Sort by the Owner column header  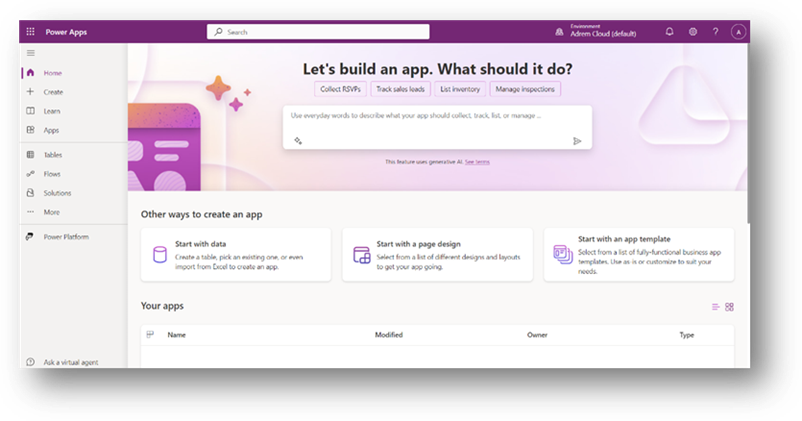[537, 335]
